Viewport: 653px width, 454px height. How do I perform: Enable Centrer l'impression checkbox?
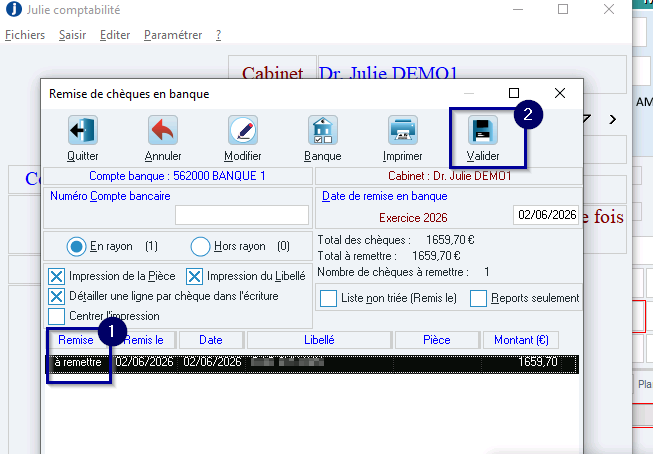56,316
